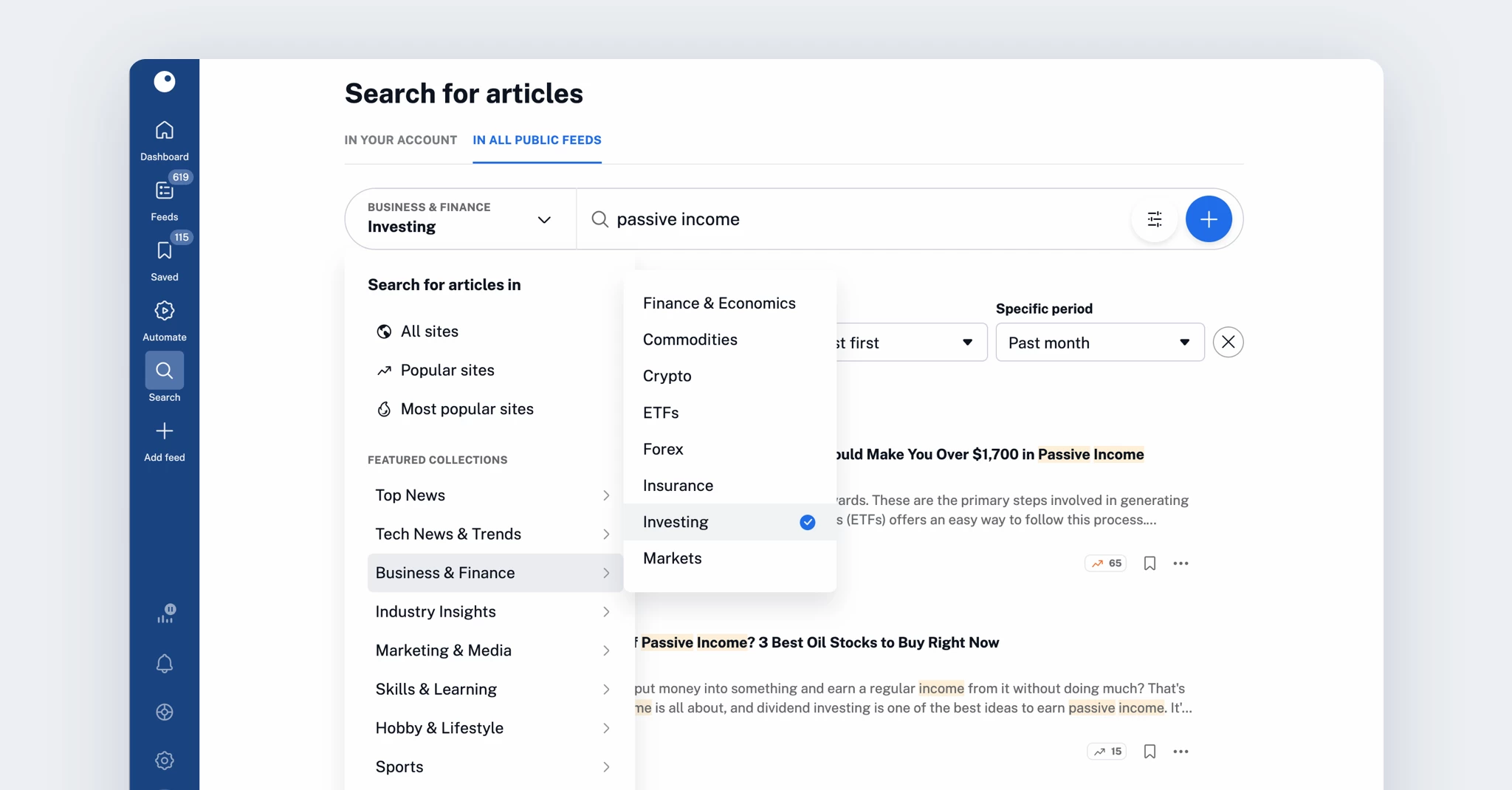
Task: Click the app logo in the sidebar
Action: (164, 81)
